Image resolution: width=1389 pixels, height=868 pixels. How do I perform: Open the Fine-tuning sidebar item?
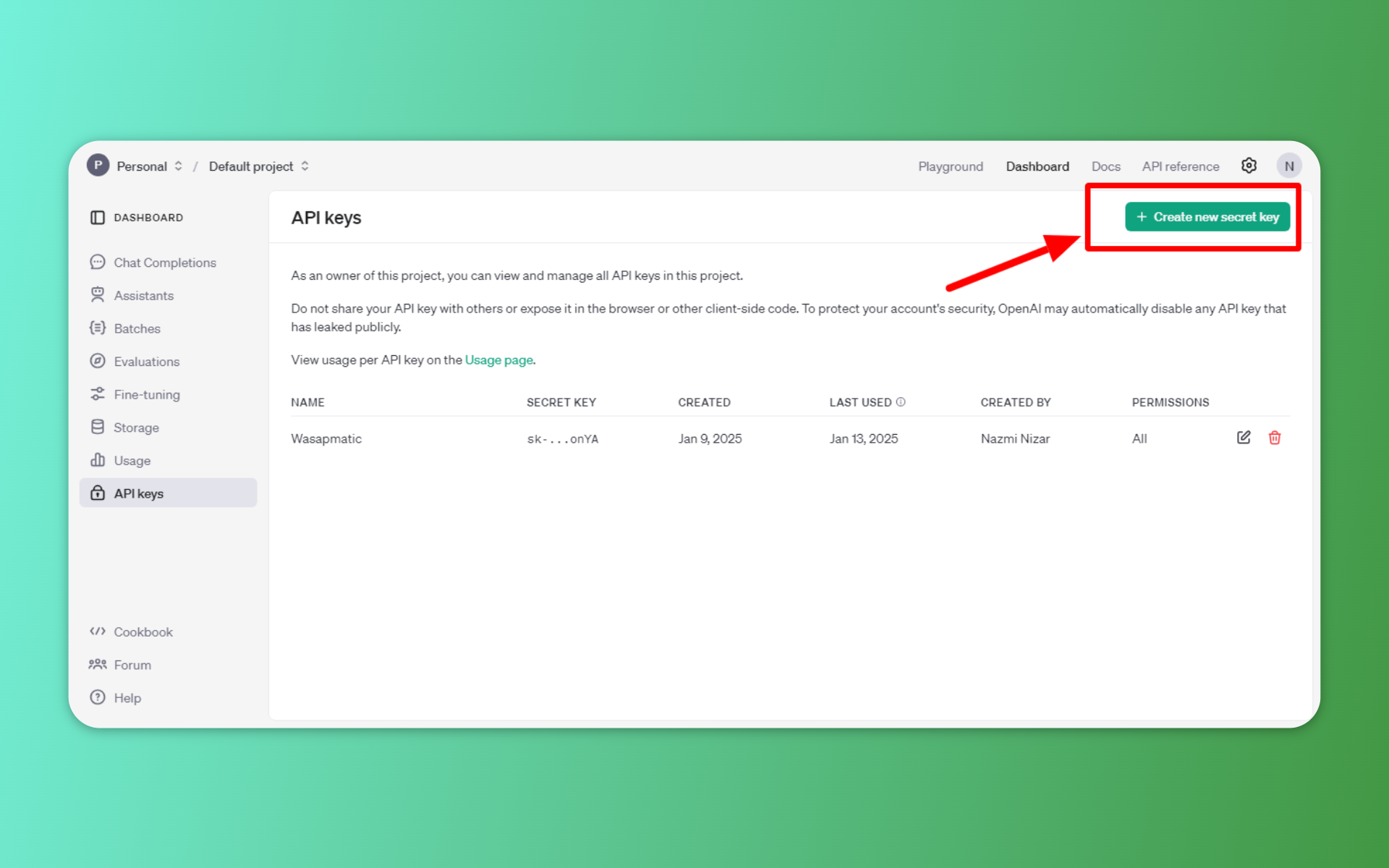click(146, 394)
